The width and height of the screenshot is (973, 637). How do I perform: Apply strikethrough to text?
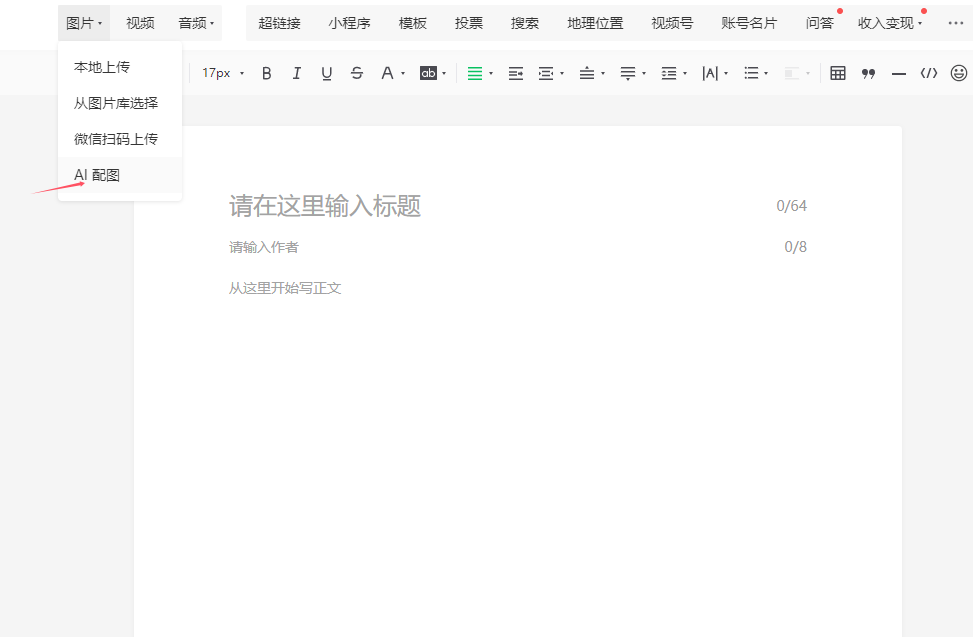(x=357, y=73)
